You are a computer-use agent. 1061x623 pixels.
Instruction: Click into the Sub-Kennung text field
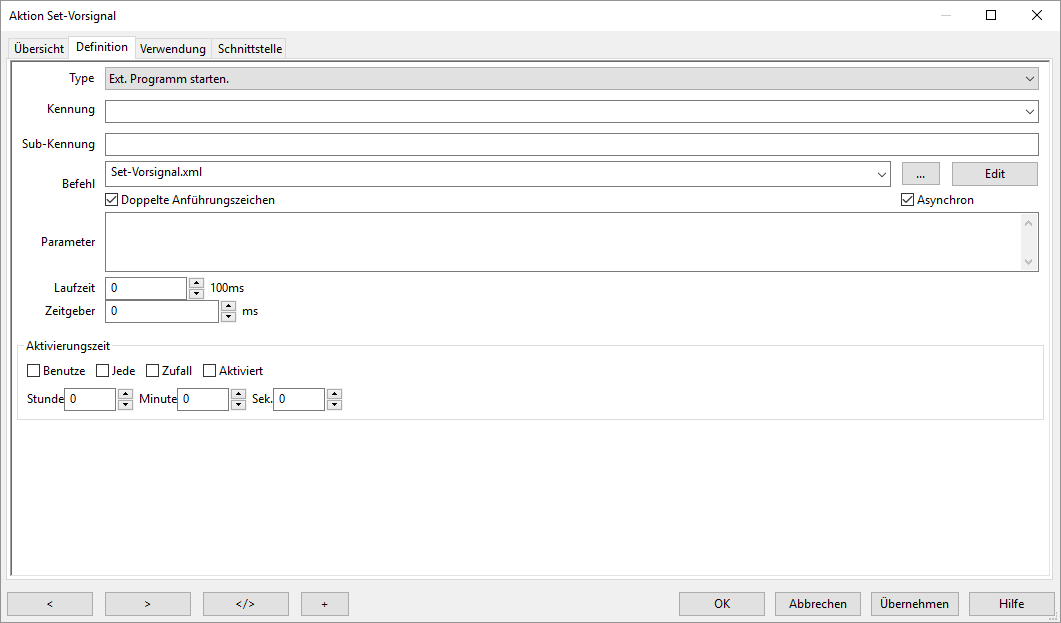(572, 144)
